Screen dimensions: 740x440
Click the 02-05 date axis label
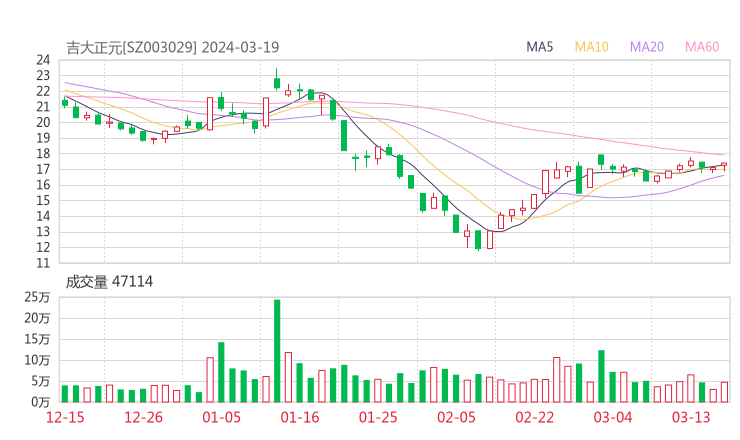point(456,417)
